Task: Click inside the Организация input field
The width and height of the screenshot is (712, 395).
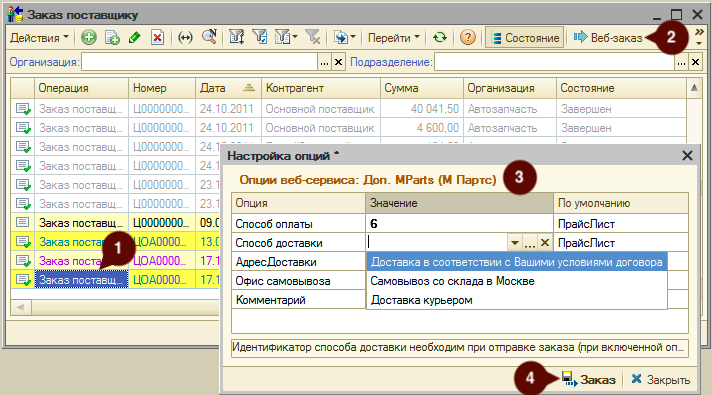Action: (199, 62)
